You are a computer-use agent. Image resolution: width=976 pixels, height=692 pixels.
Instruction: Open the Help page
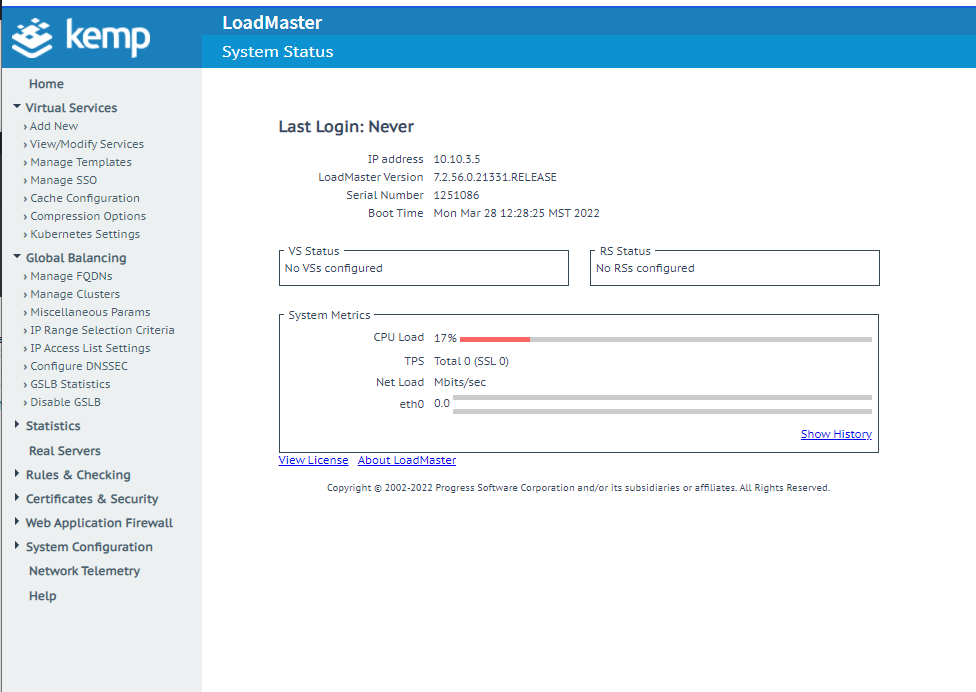click(x=42, y=596)
